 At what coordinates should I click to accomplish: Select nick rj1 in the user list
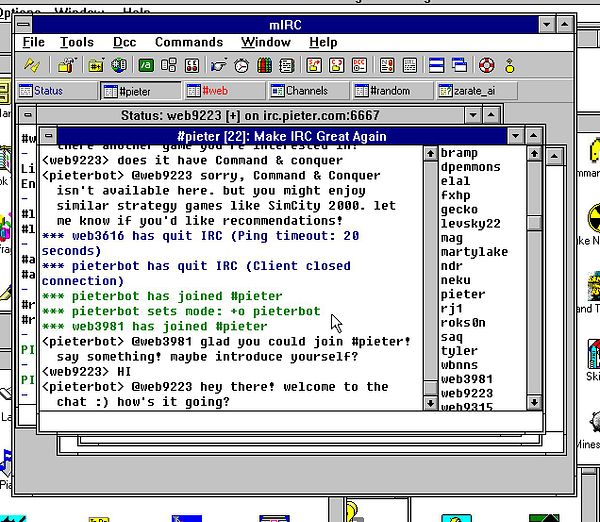[452, 309]
